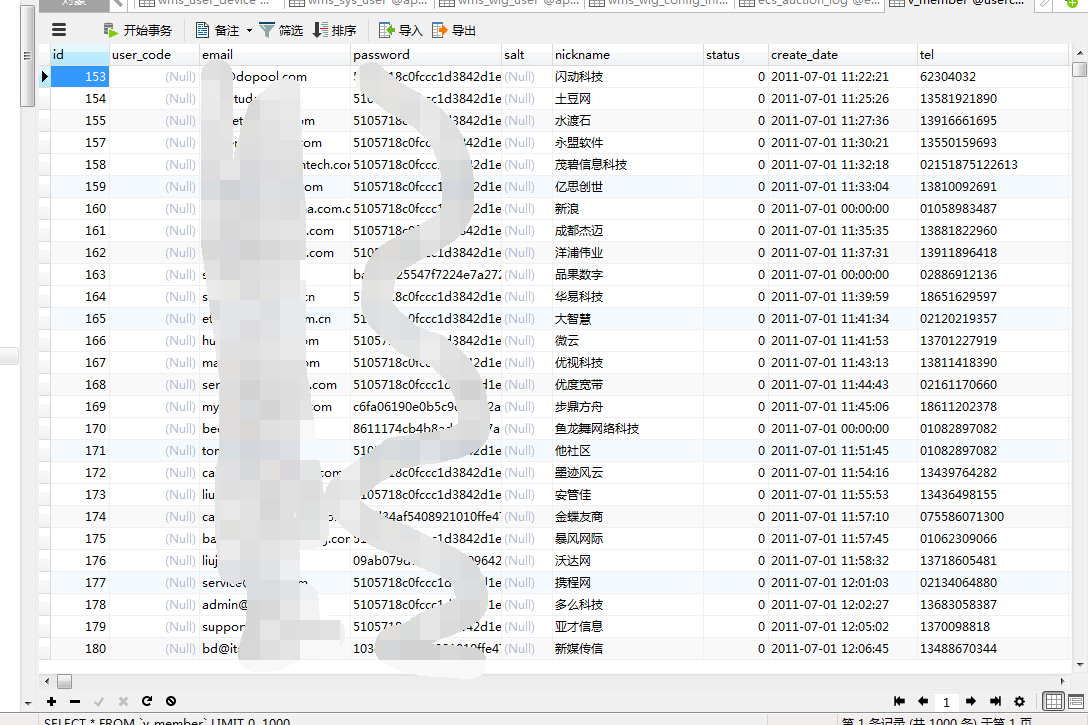Screen dimensions: 1088x725
Task: Click the horizontal scrollbar left arrow
Action: click(x=46, y=681)
